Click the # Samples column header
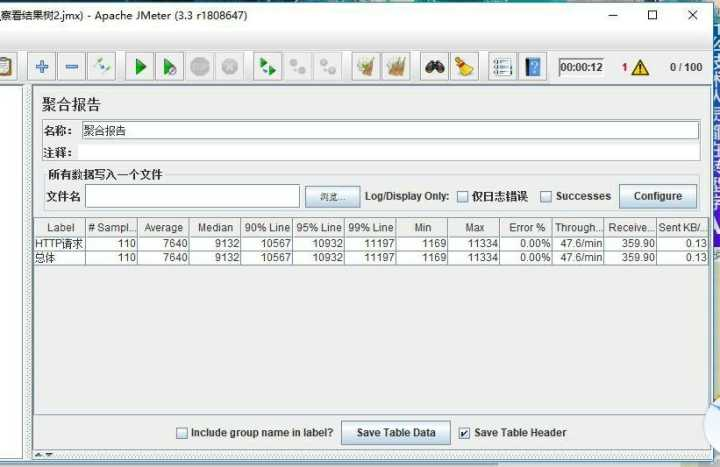 pyautogui.click(x=112, y=227)
